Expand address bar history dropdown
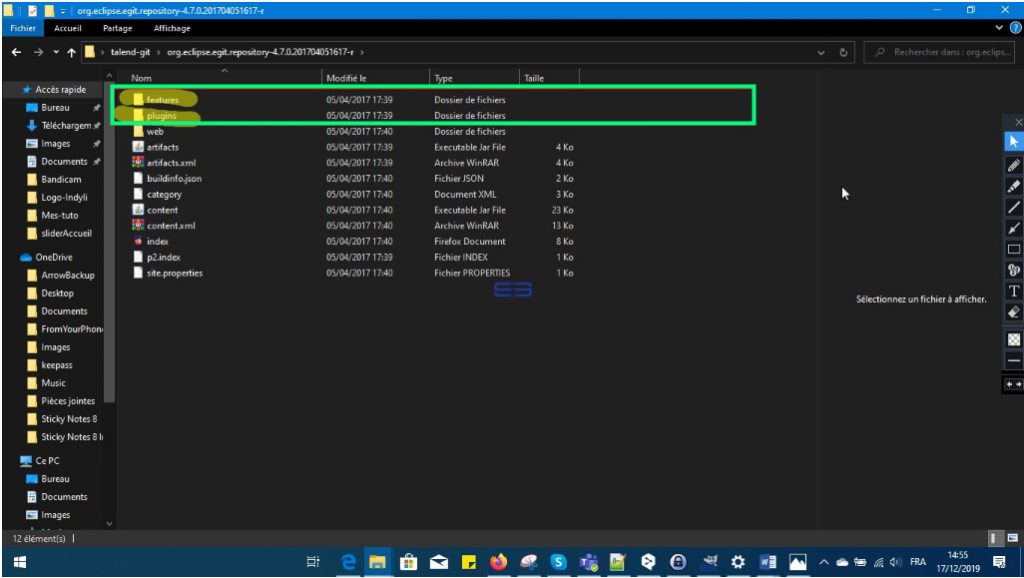This screenshot has height=578, width=1024. (821, 52)
